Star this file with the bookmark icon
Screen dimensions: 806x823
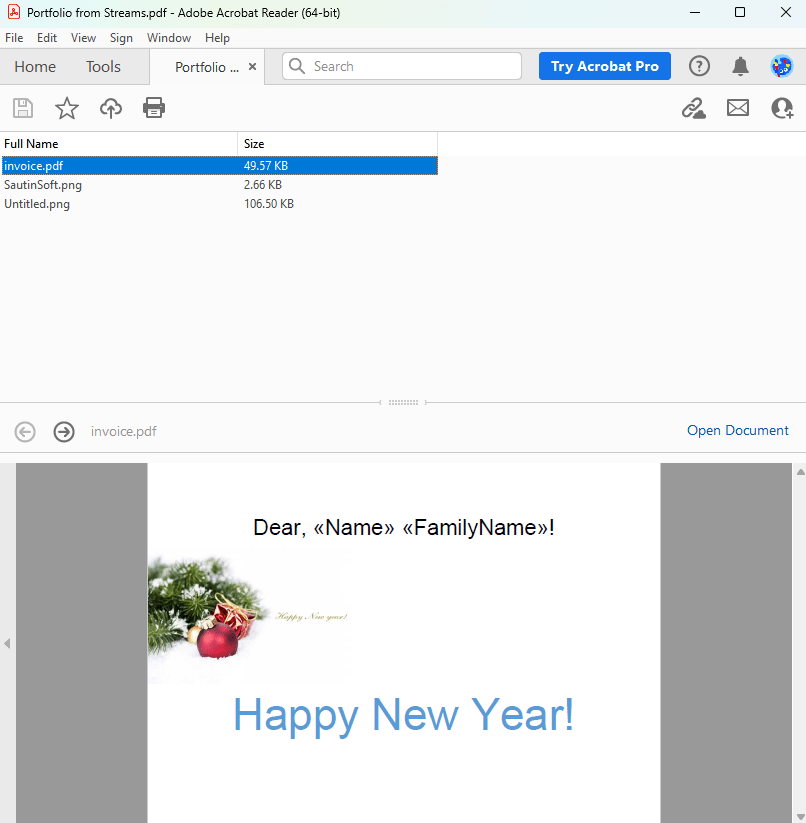point(67,108)
